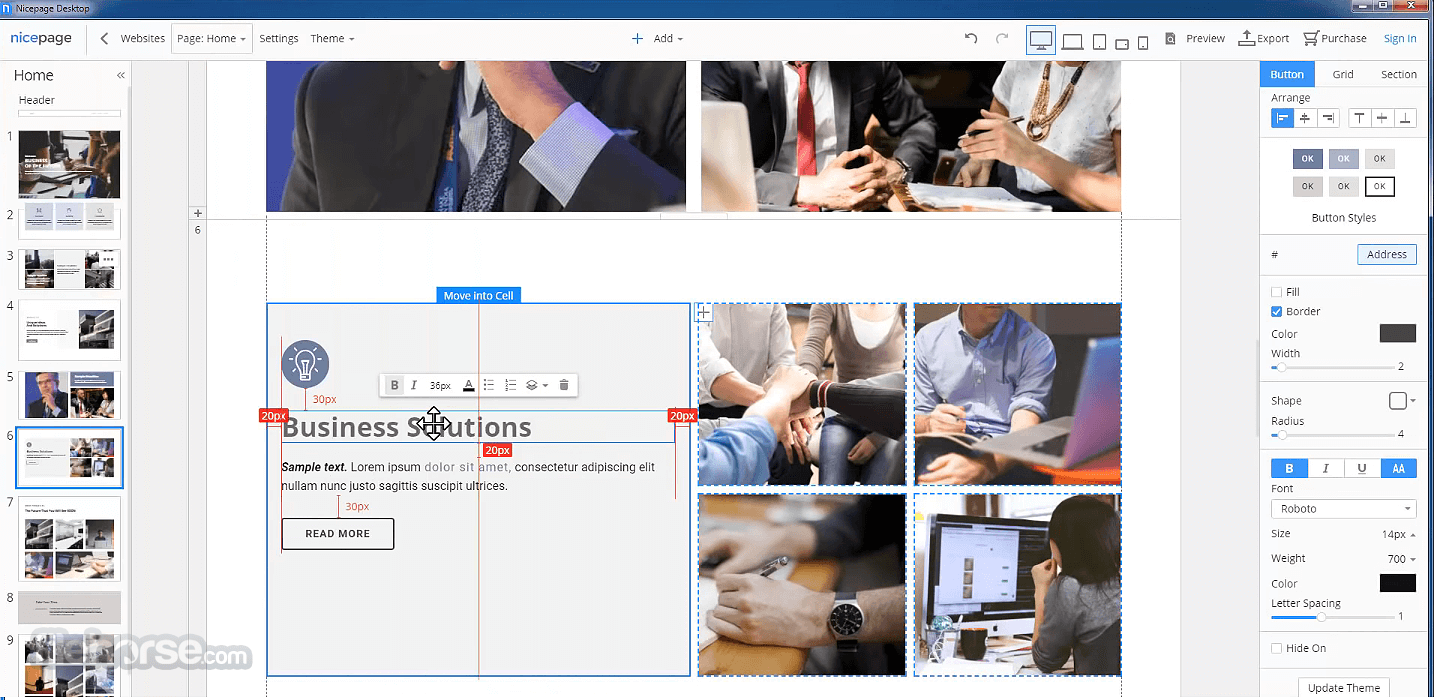Switch to the Section tab
This screenshot has height=700, width=1434.
point(1398,74)
